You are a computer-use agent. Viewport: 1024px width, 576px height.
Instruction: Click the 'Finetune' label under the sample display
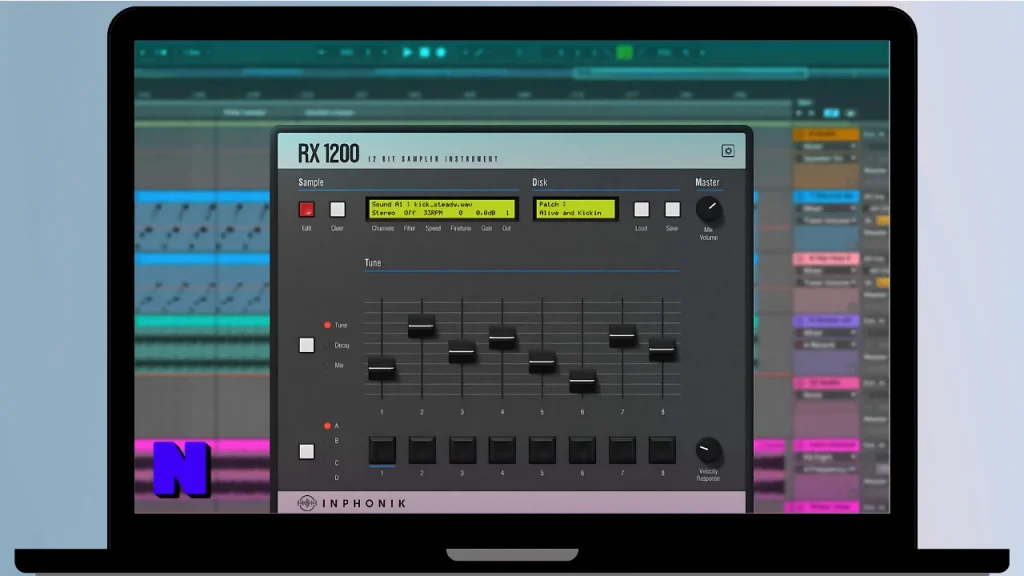pyautogui.click(x=460, y=229)
